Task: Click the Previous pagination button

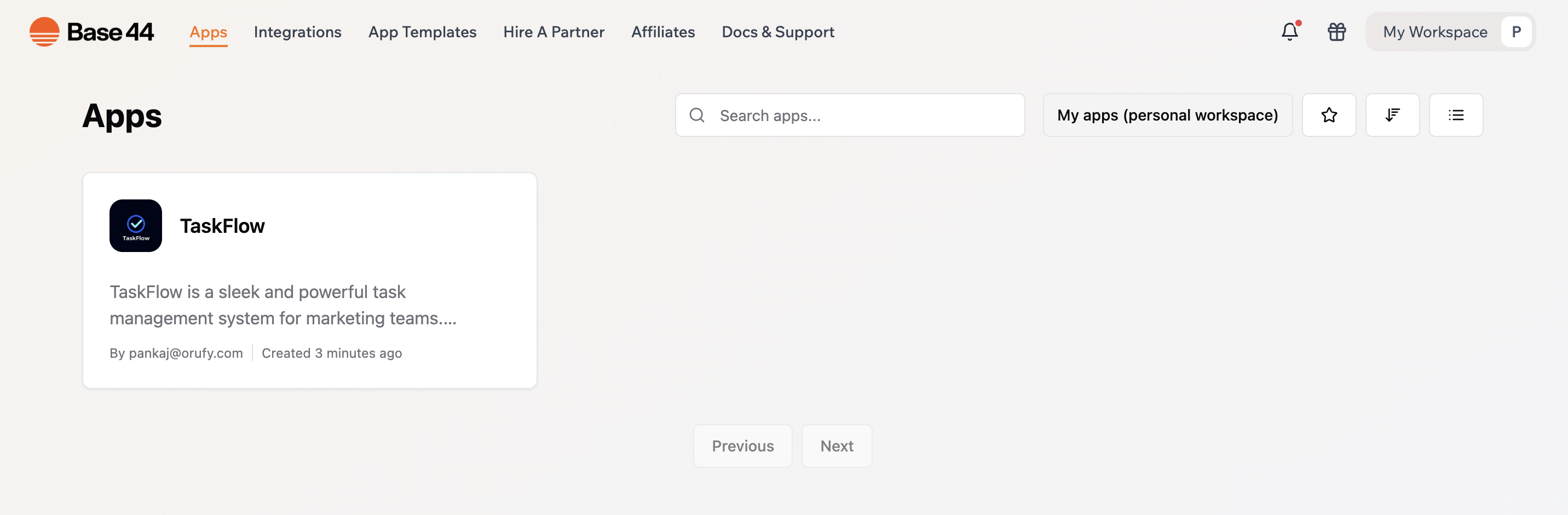Action: (x=742, y=445)
